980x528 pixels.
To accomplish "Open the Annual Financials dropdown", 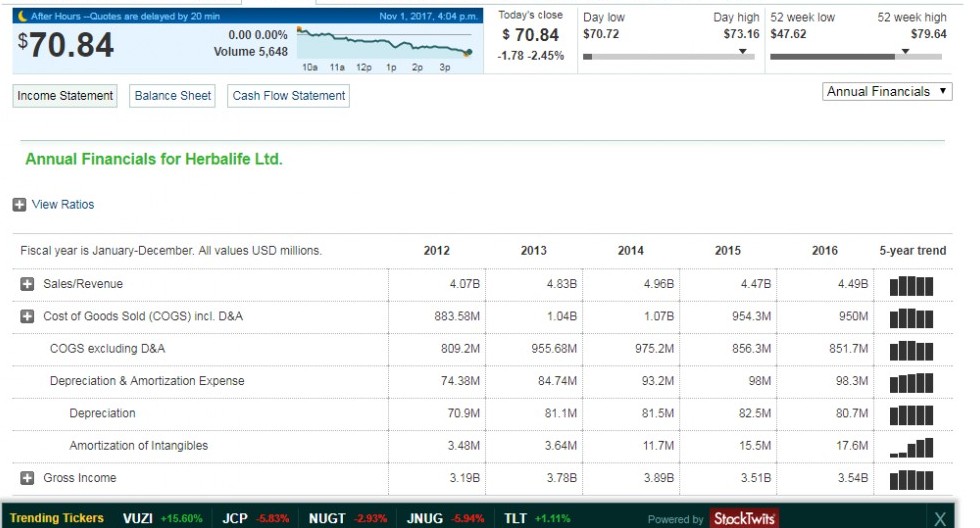I will point(886,91).
